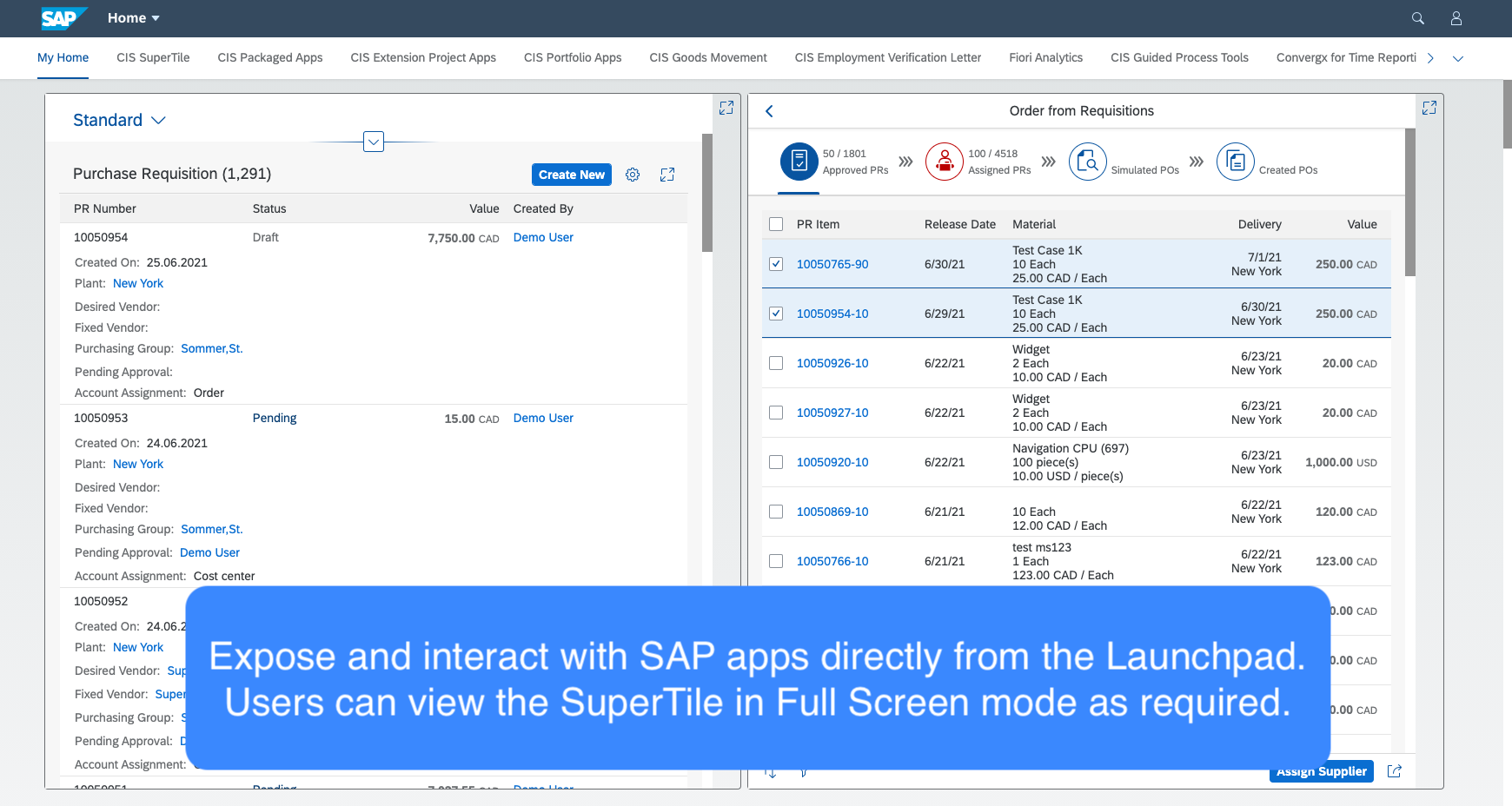The image size is (1512, 806).
Task: Open PR item link 10050954-10
Action: click(832, 314)
